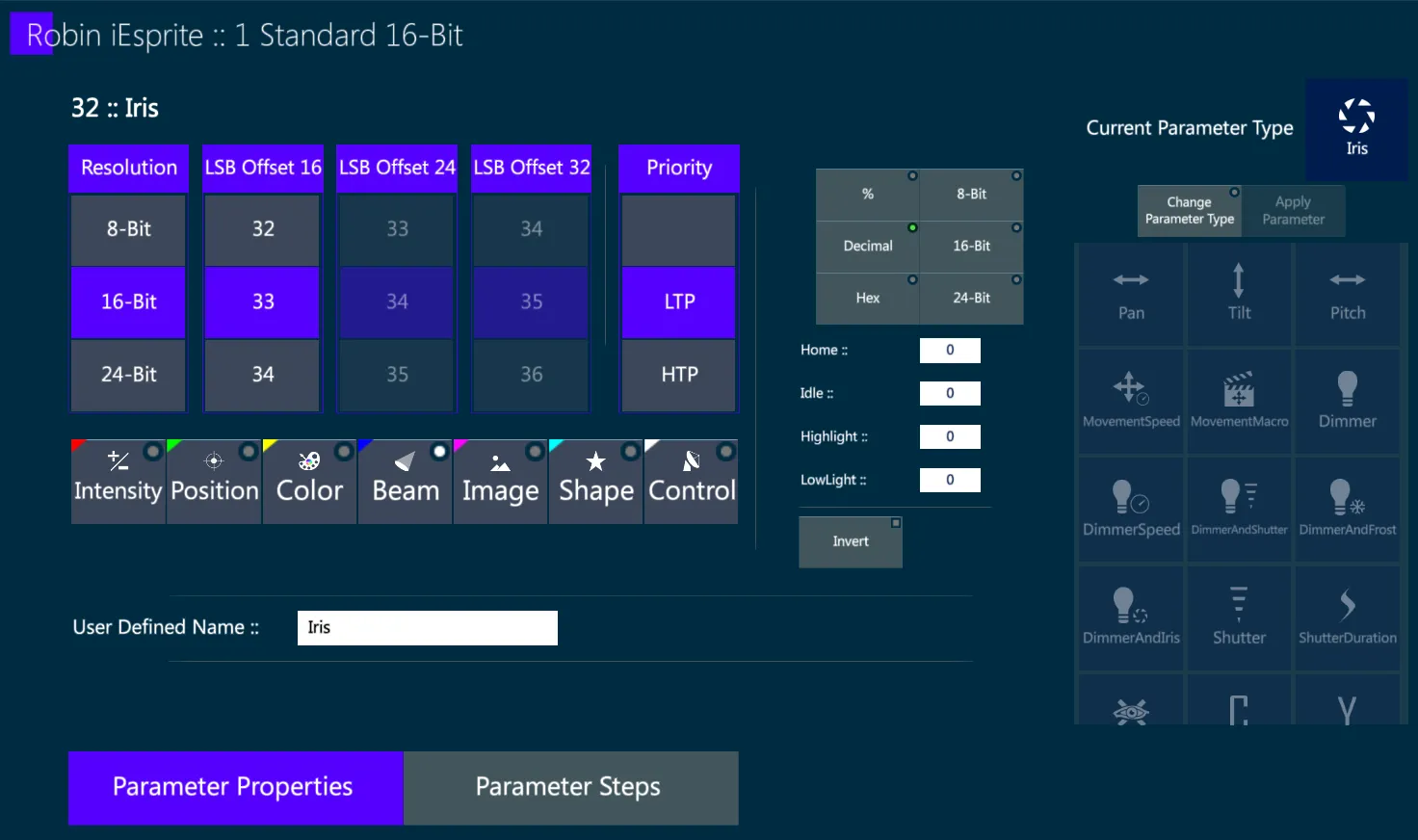Set value range to 24-Bit
This screenshot has width=1418, height=840.
click(972, 299)
